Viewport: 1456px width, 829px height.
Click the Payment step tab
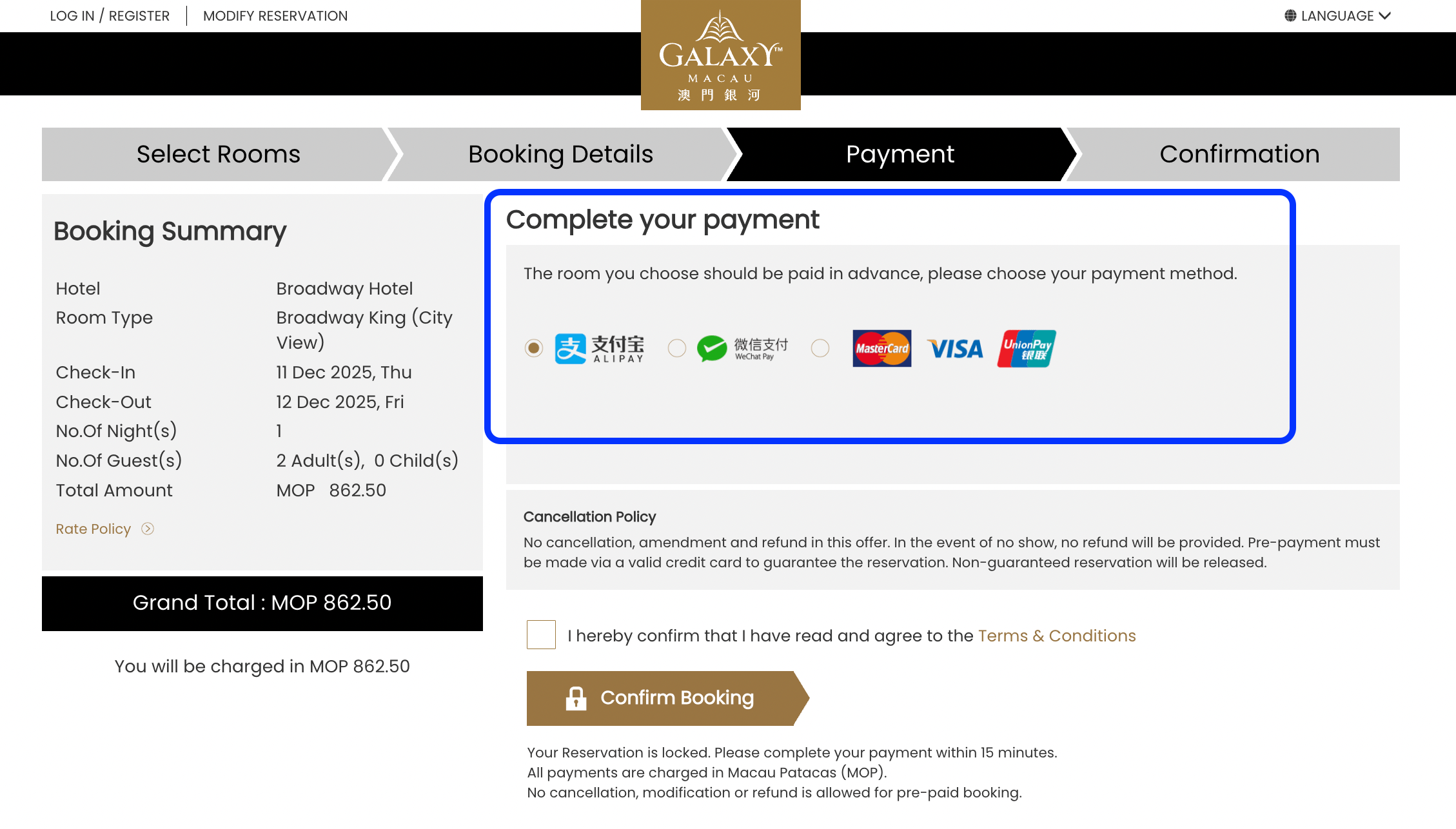point(900,154)
